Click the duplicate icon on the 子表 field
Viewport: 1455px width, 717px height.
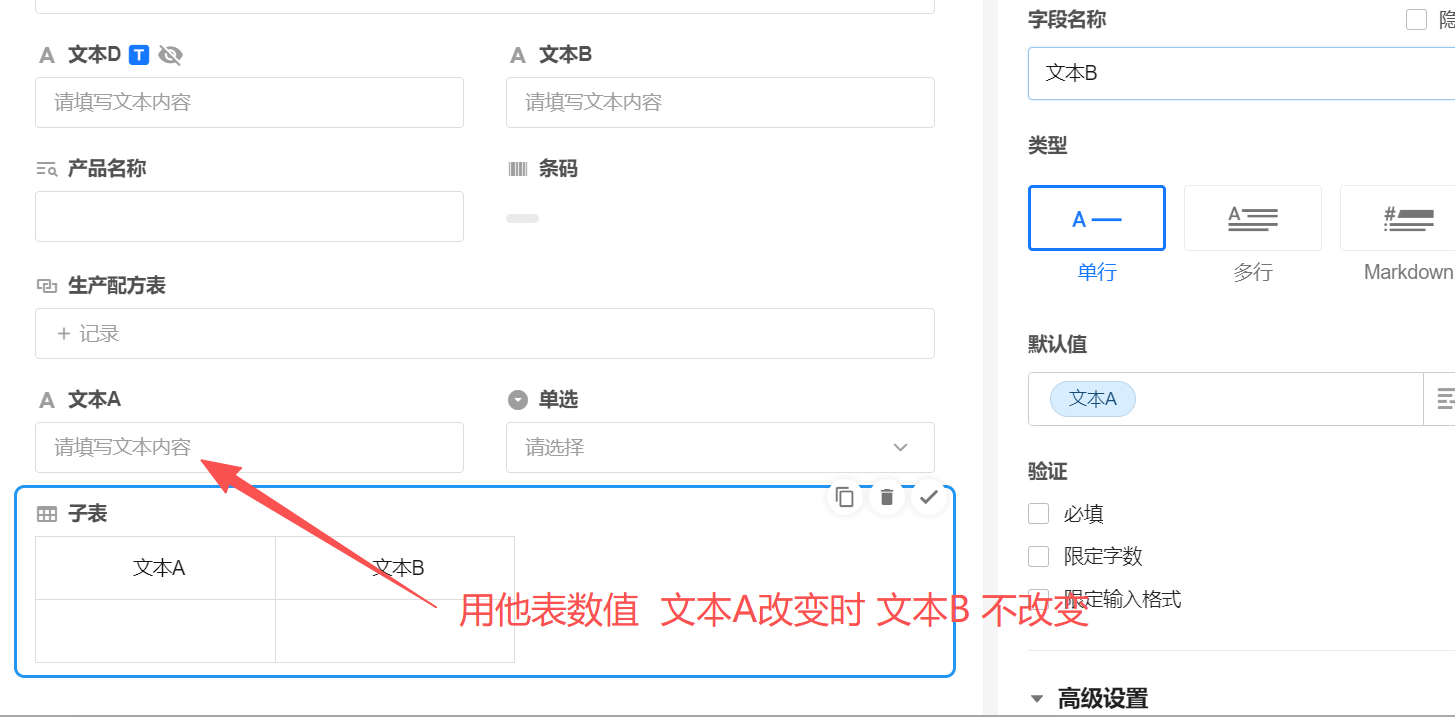[x=843, y=496]
